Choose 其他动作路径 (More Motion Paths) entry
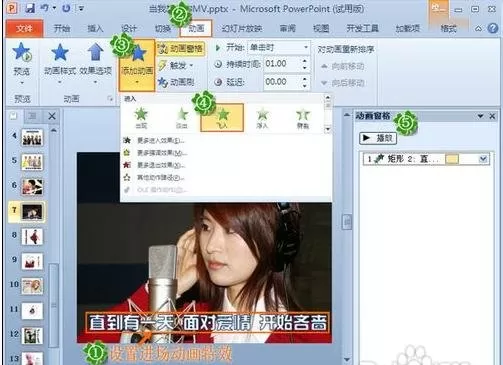The image size is (503, 365). 154,177
